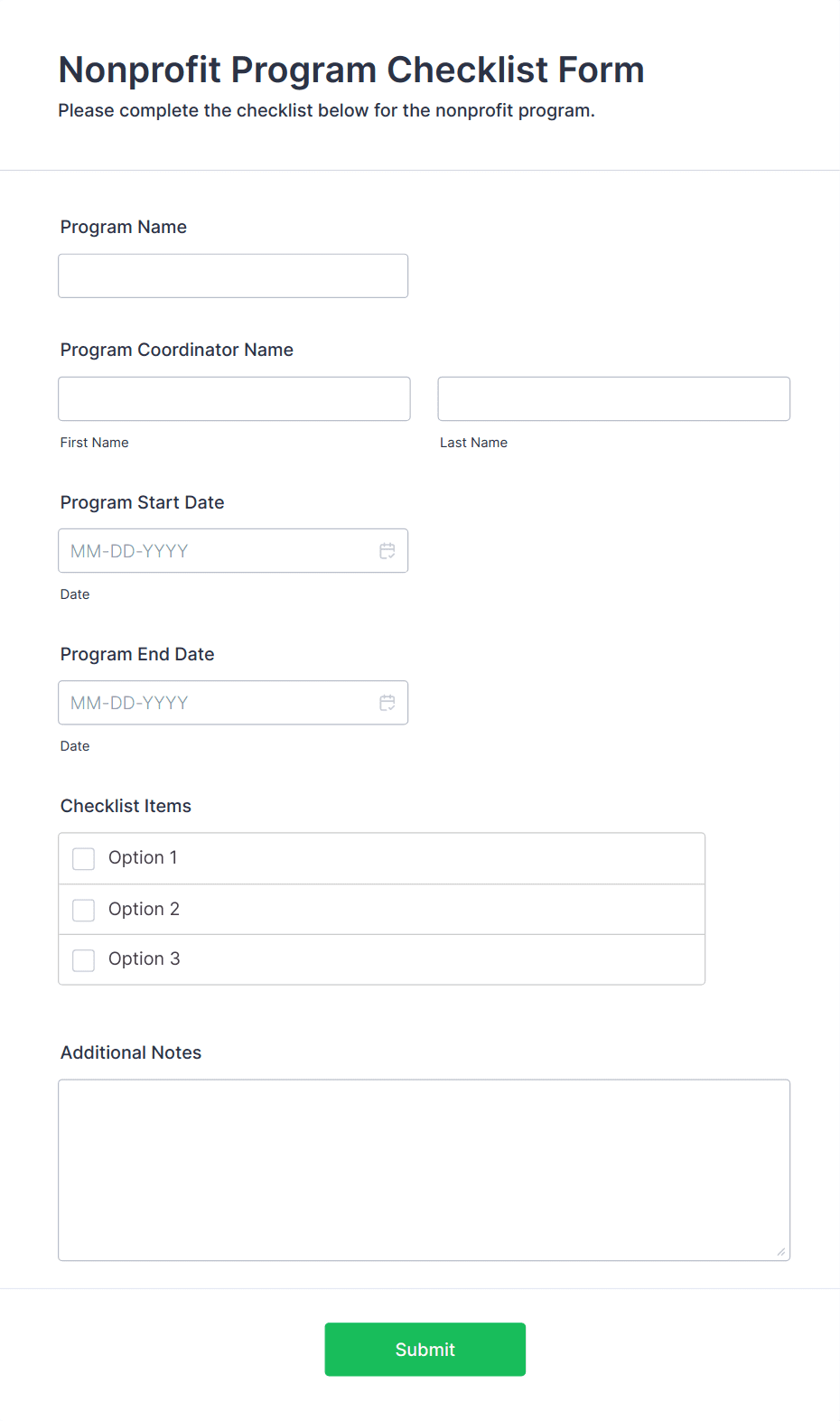Click the Program Start Date MM-DD-YYYY field
This screenshot has width=840, height=1421.
tap(217, 551)
